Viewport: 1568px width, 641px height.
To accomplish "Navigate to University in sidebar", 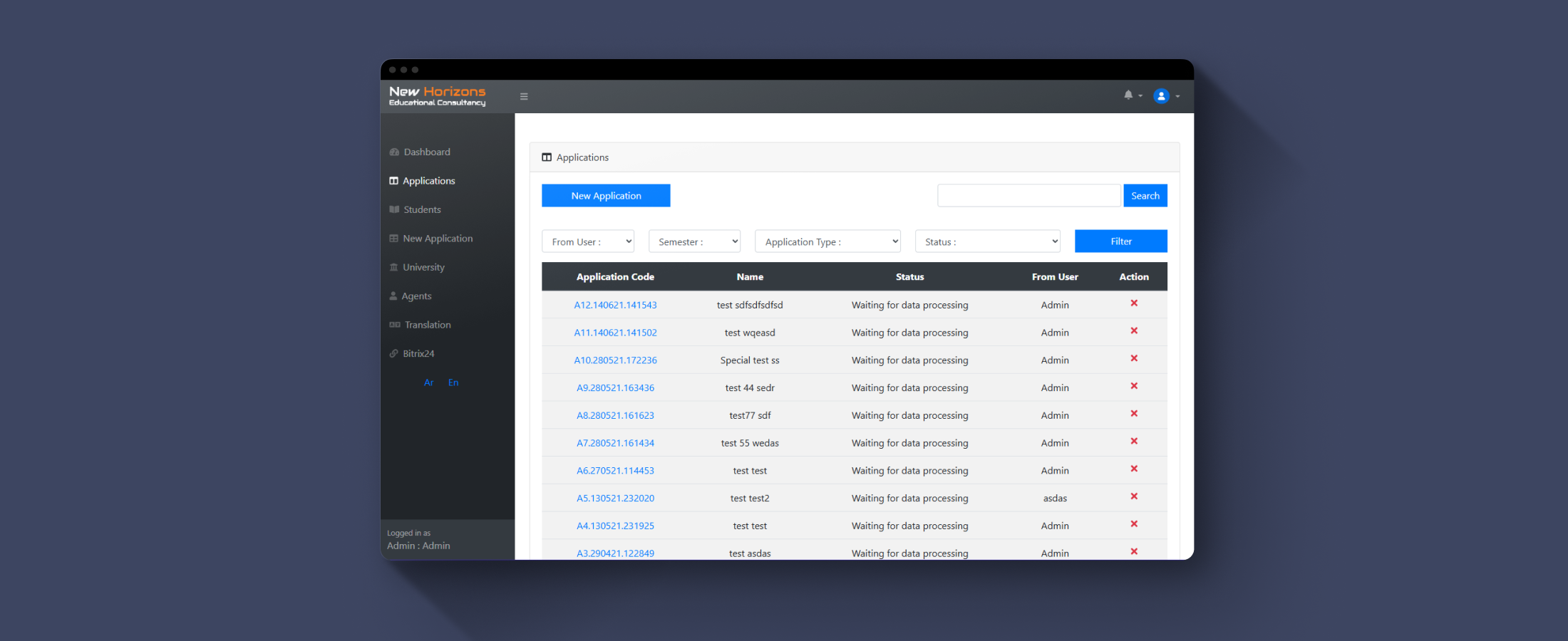I will (x=423, y=268).
